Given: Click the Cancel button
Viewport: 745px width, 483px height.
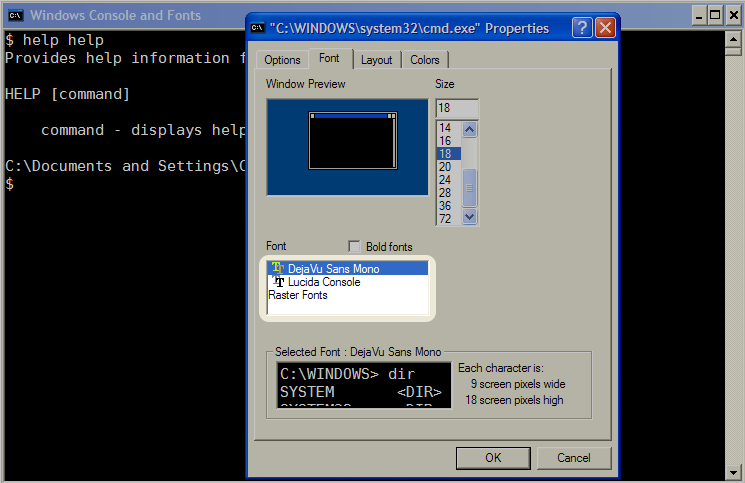Looking at the screenshot, I should click(574, 458).
